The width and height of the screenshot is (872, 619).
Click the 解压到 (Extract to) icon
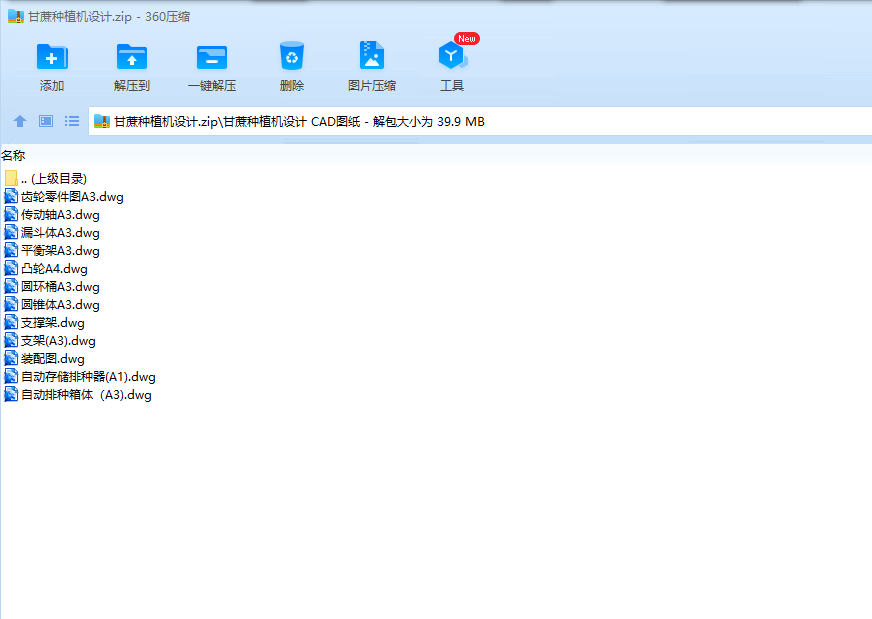point(132,57)
